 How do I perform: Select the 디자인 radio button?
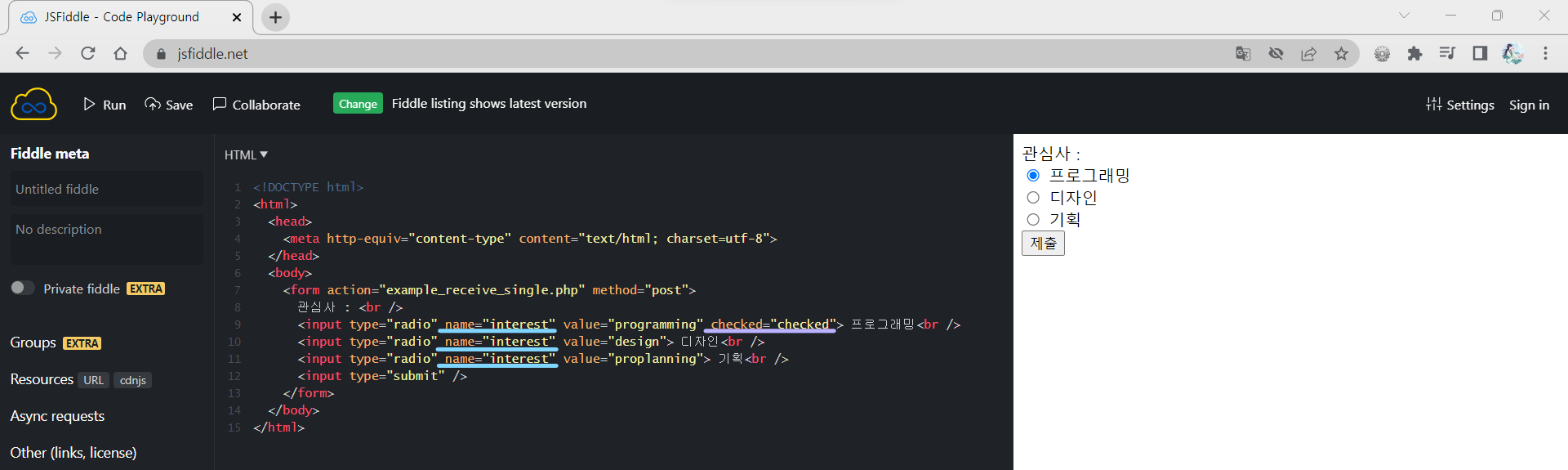tap(1033, 198)
